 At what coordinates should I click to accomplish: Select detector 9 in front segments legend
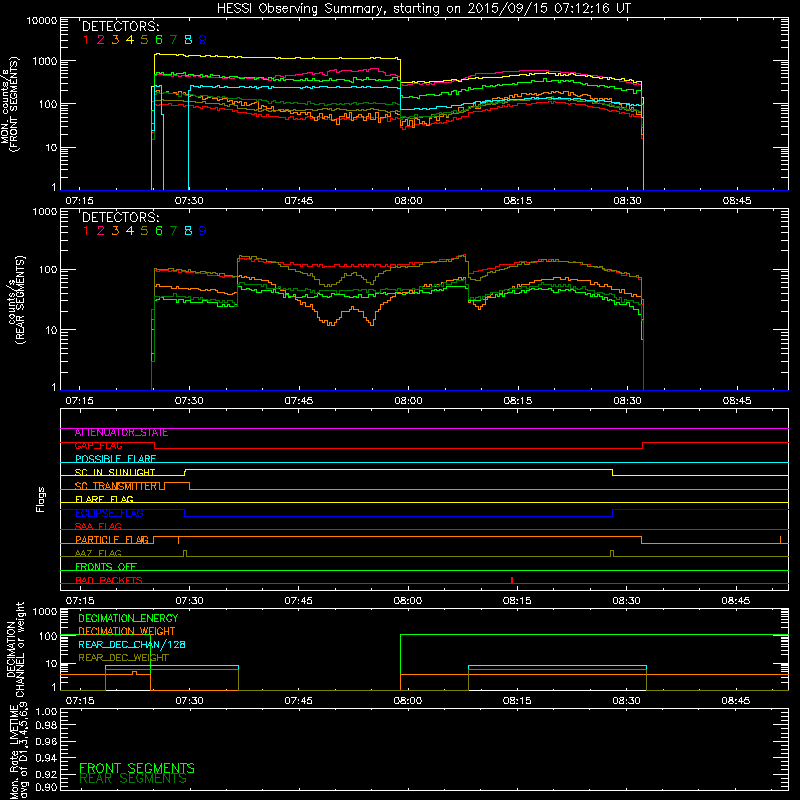pyautogui.click(x=203, y=40)
